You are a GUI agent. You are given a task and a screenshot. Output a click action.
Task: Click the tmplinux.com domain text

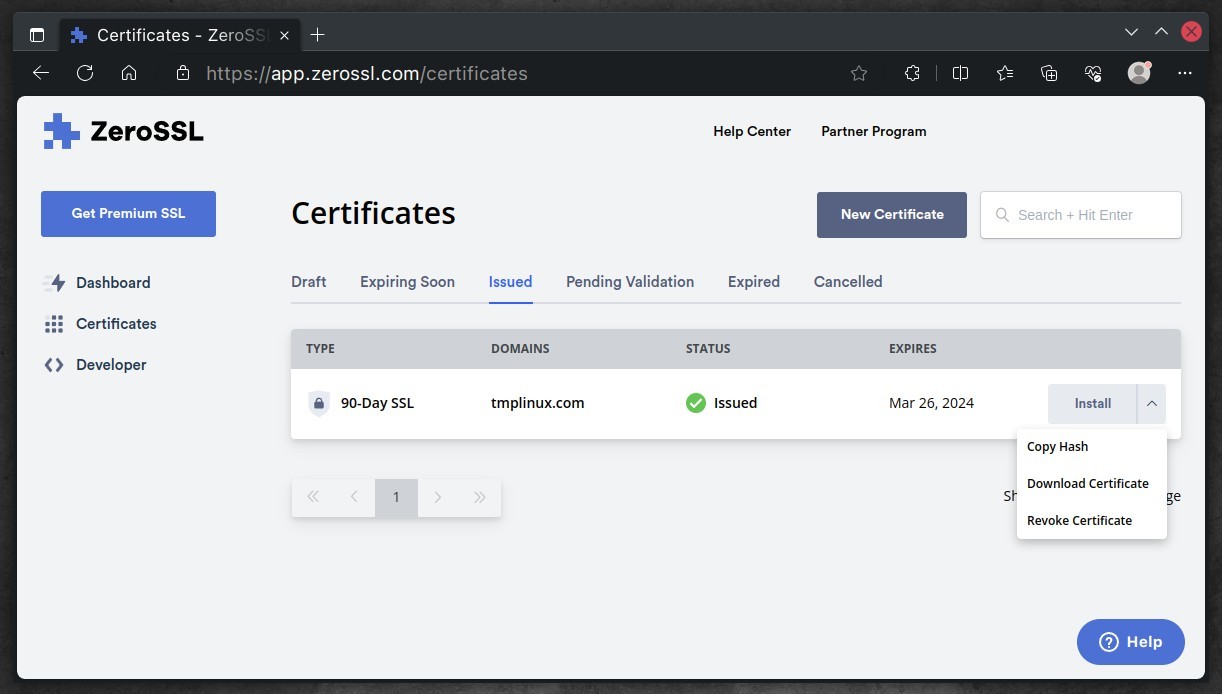(538, 403)
